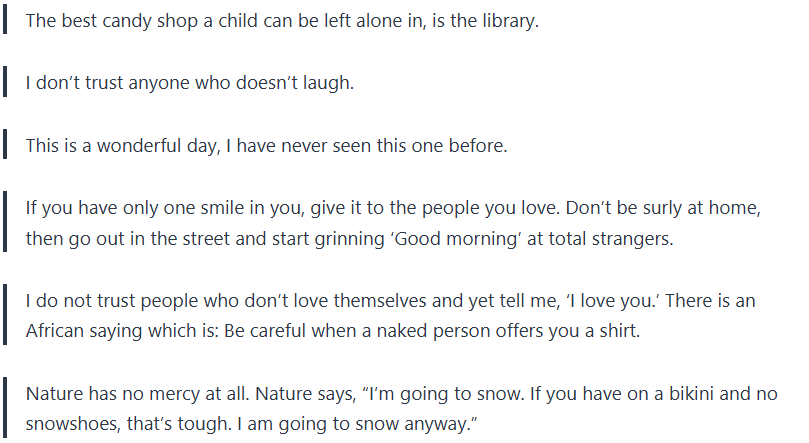Click the vertical bar beside the African saying quote
Screen dimensions: 809x443
pos(5,317)
